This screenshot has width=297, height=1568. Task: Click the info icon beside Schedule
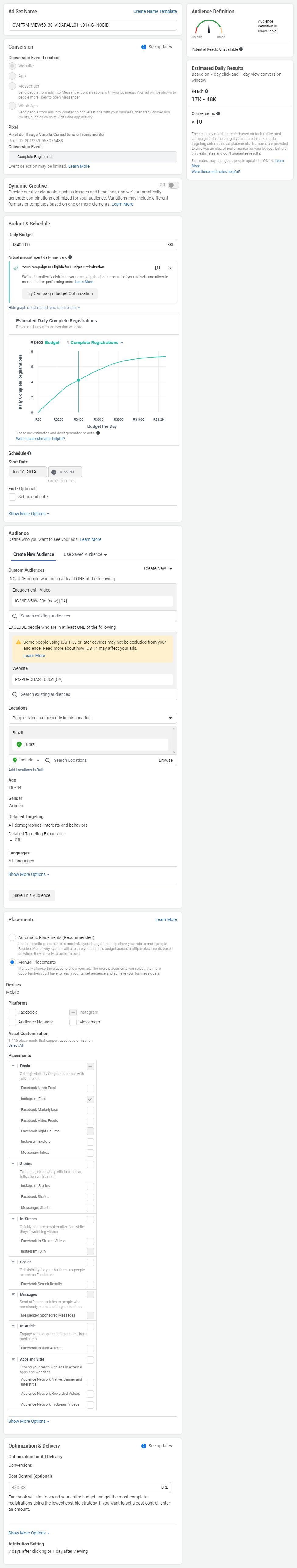point(29,454)
